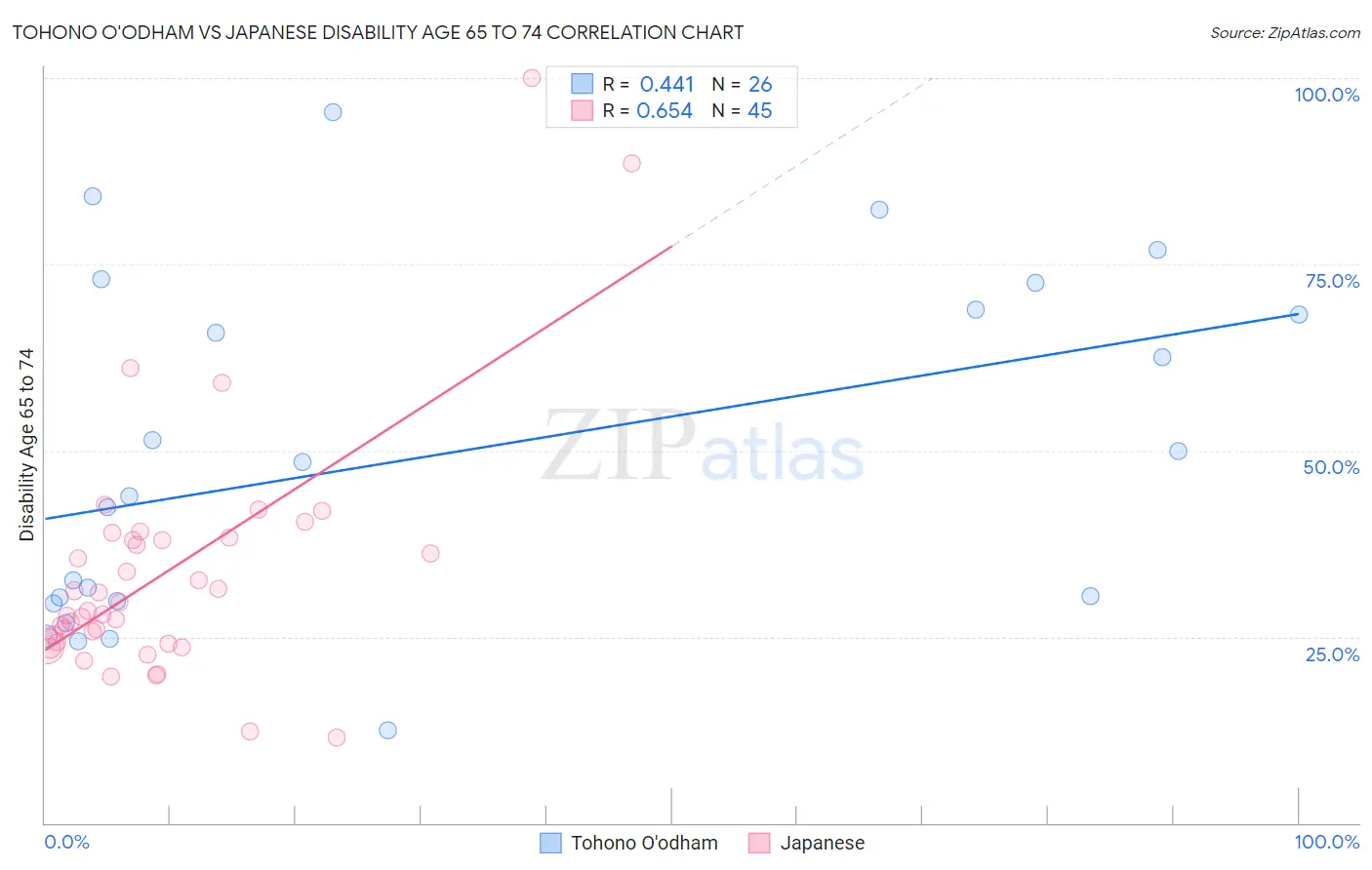Click the blue R = 0.441 swatch
The image size is (1372, 870).
(582, 84)
